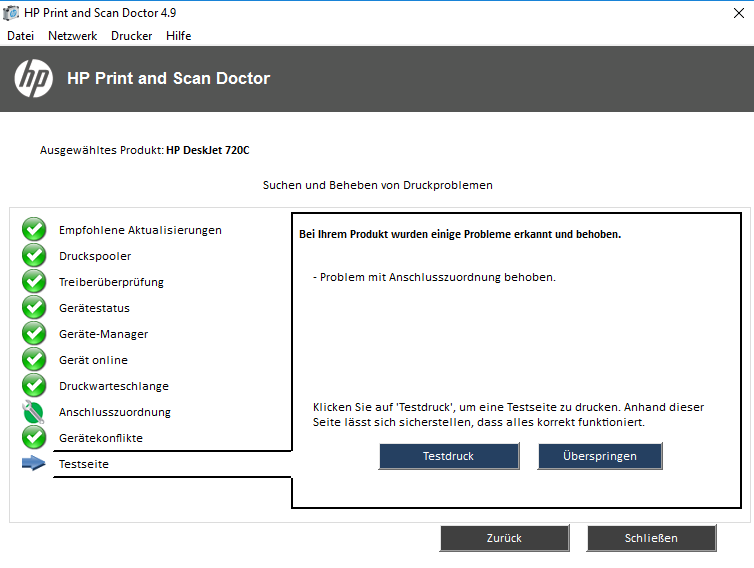Open the Drucker menu

131,36
